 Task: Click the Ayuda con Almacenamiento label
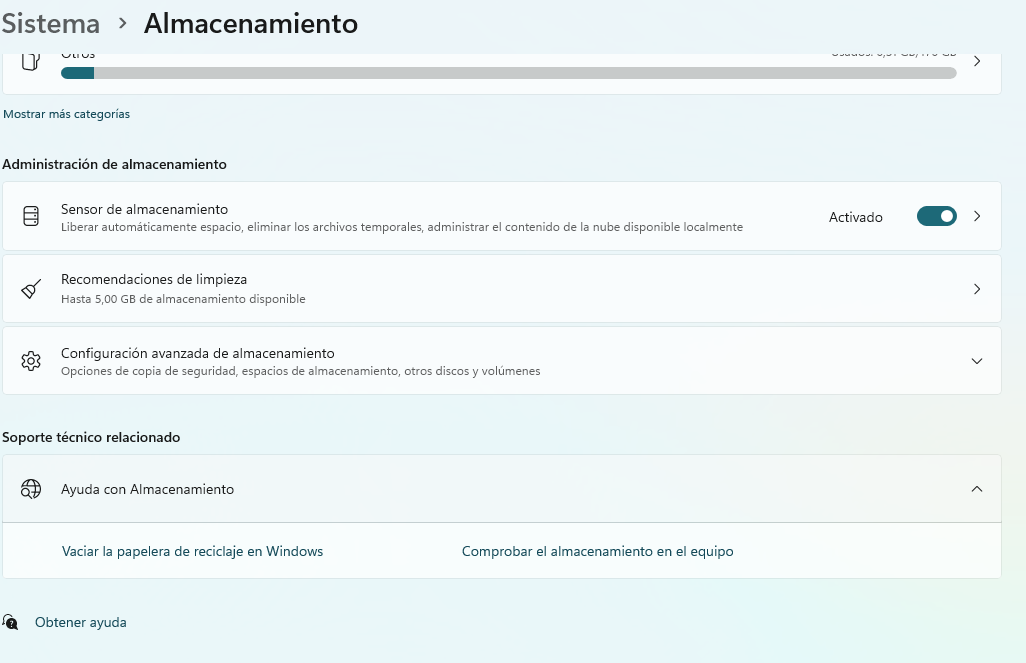click(147, 490)
